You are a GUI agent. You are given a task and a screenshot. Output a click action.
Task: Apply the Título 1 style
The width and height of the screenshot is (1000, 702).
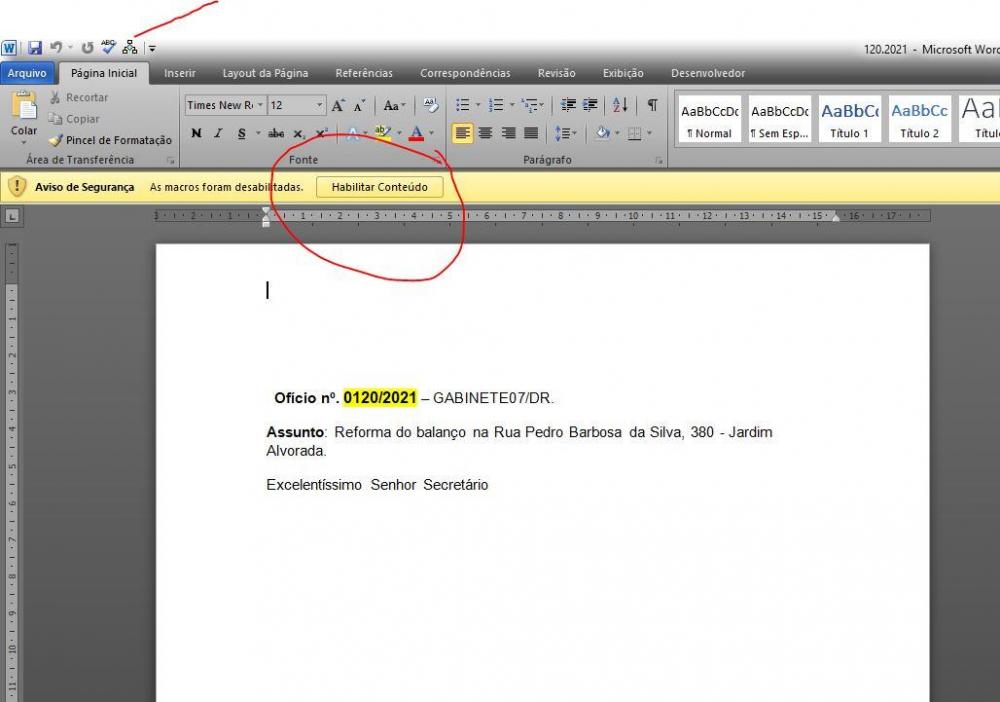tap(850, 119)
